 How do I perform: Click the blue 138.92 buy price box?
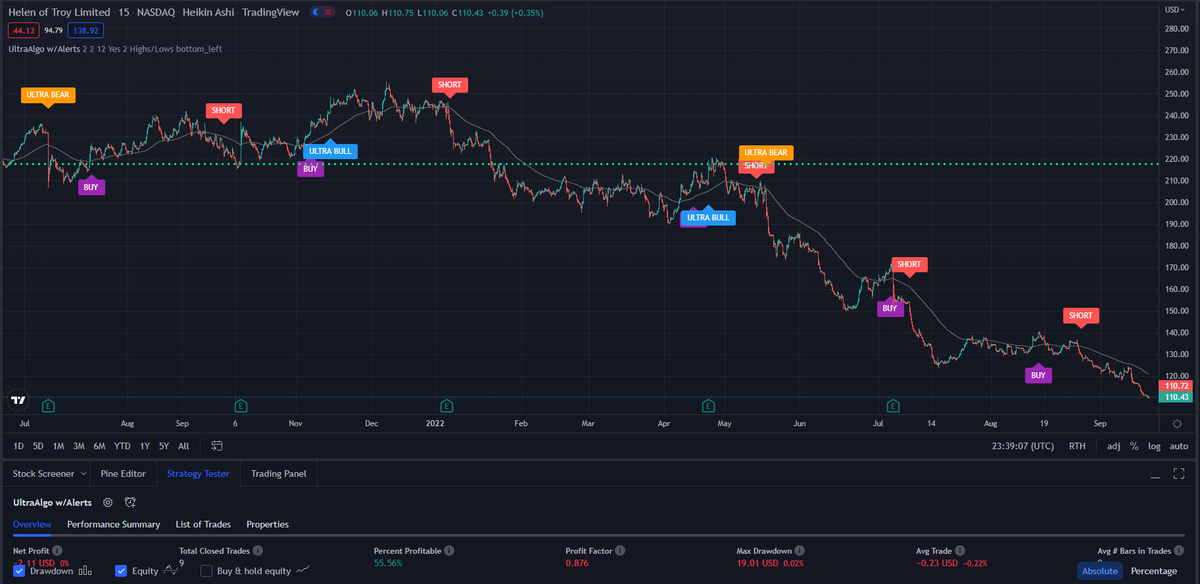tap(85, 30)
